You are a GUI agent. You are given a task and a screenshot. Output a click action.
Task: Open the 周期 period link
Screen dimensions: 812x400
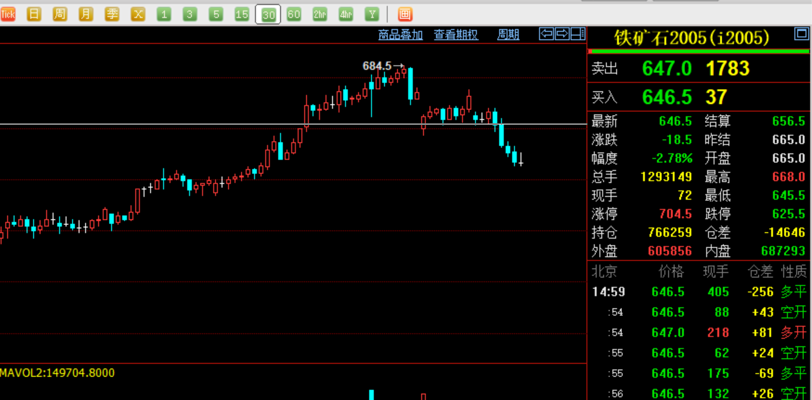click(509, 35)
